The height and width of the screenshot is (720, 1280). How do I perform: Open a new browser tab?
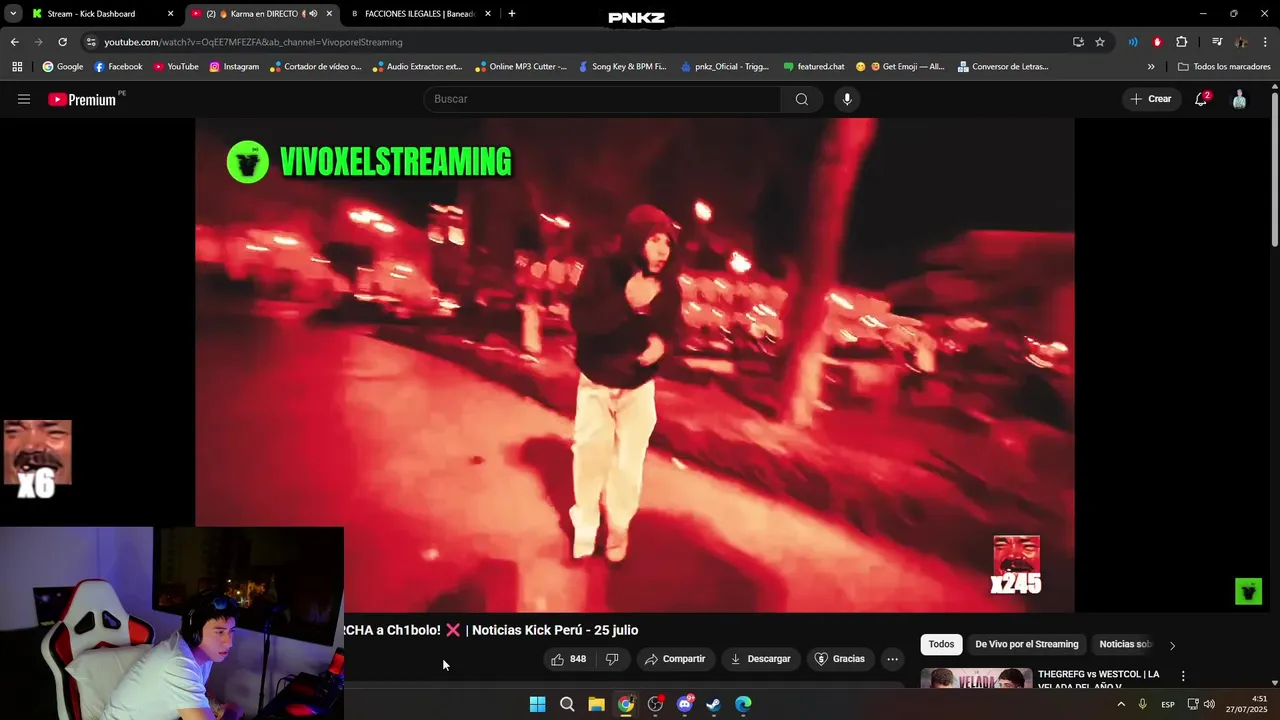512,14
